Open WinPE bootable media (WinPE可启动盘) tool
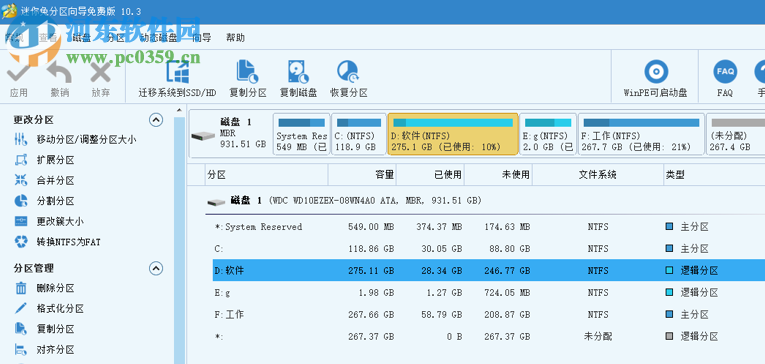Viewport: 765px width, 364px height. (x=655, y=80)
